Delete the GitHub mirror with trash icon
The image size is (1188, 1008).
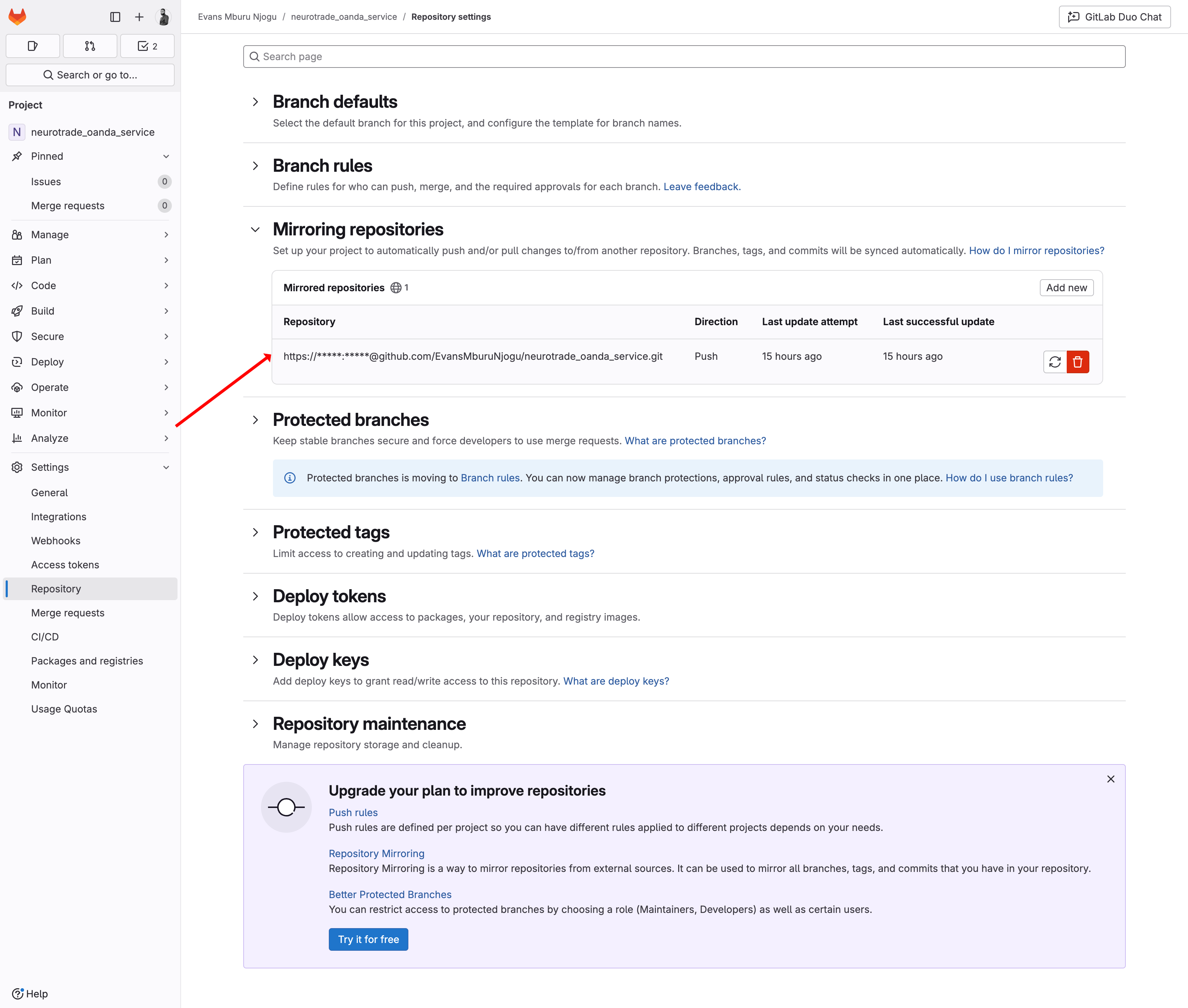point(1078,362)
